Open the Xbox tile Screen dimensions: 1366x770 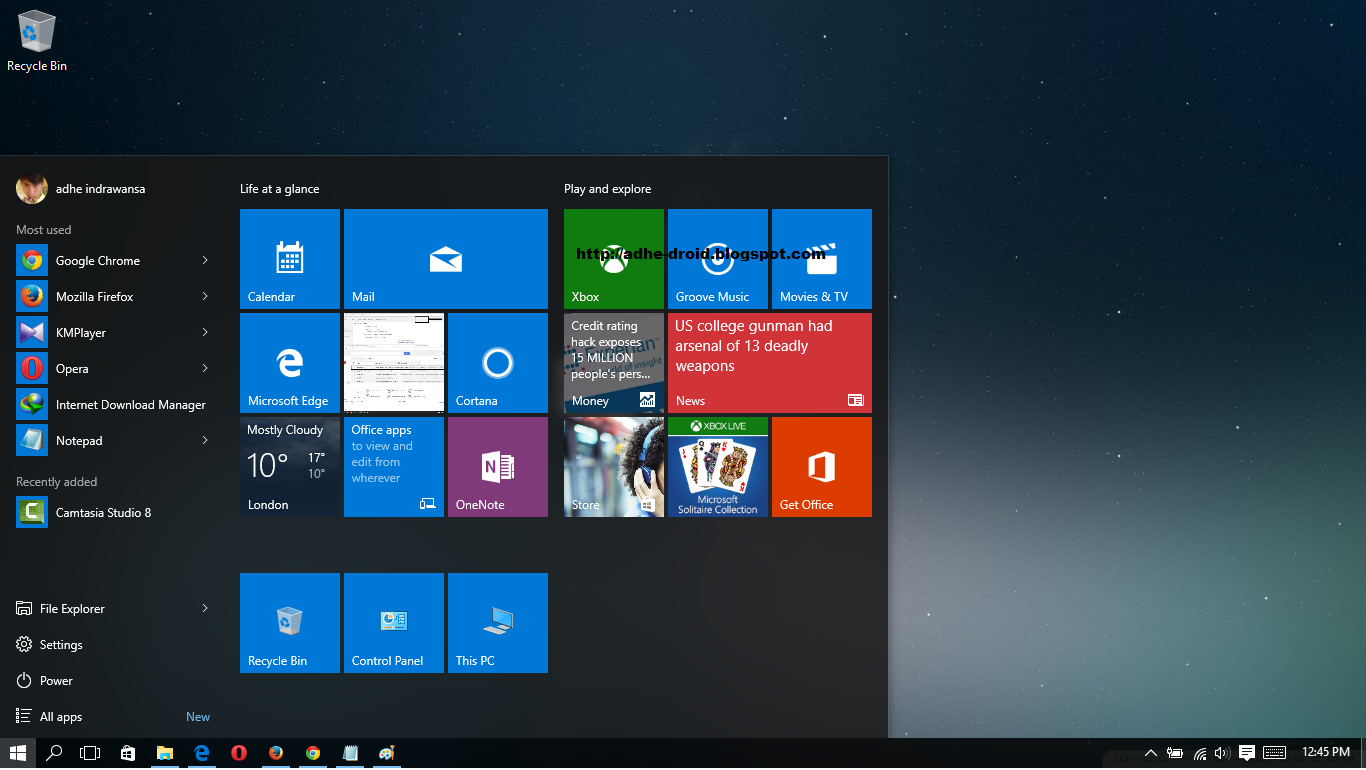pyautogui.click(x=614, y=259)
